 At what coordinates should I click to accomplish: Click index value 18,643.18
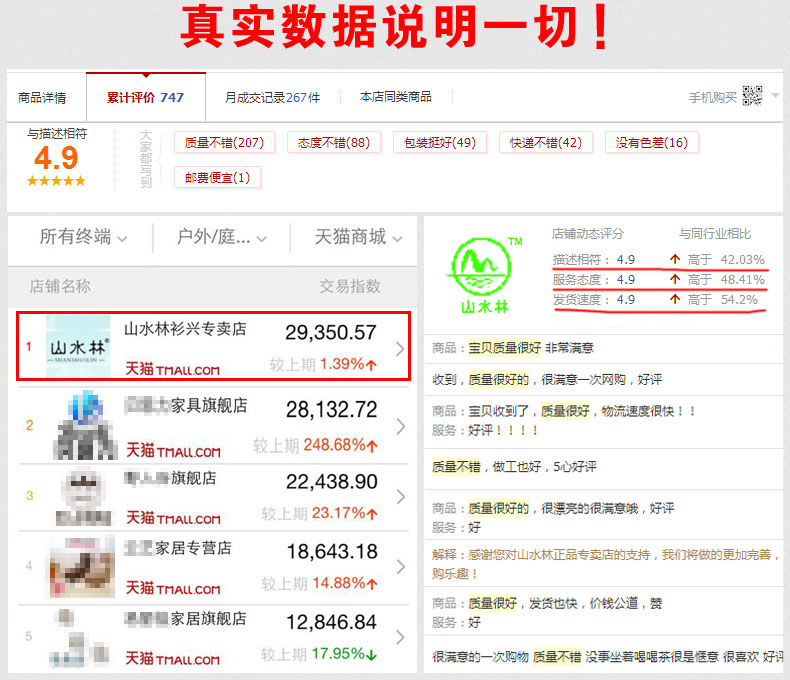332,552
